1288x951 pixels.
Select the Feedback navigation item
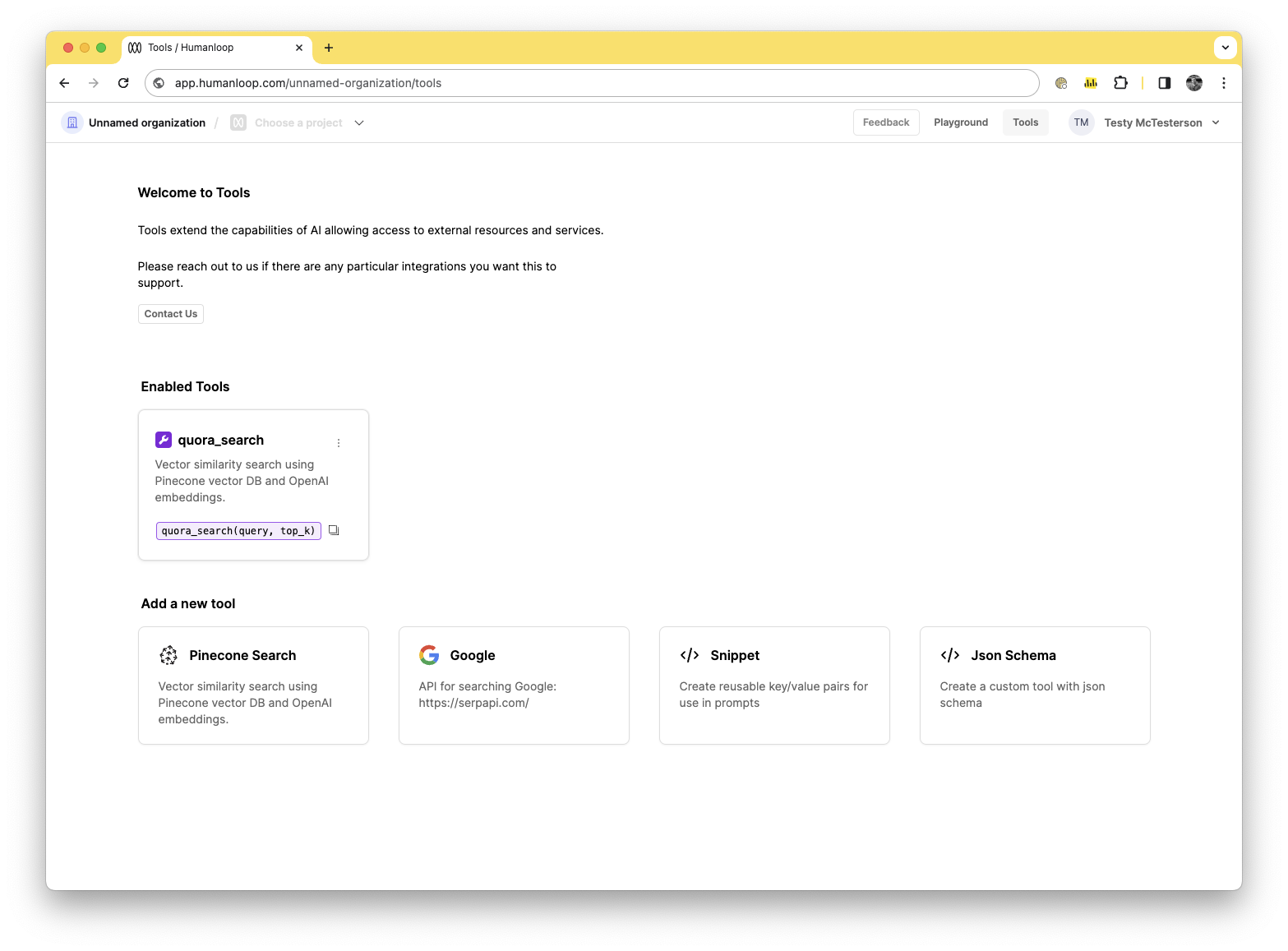coord(886,122)
